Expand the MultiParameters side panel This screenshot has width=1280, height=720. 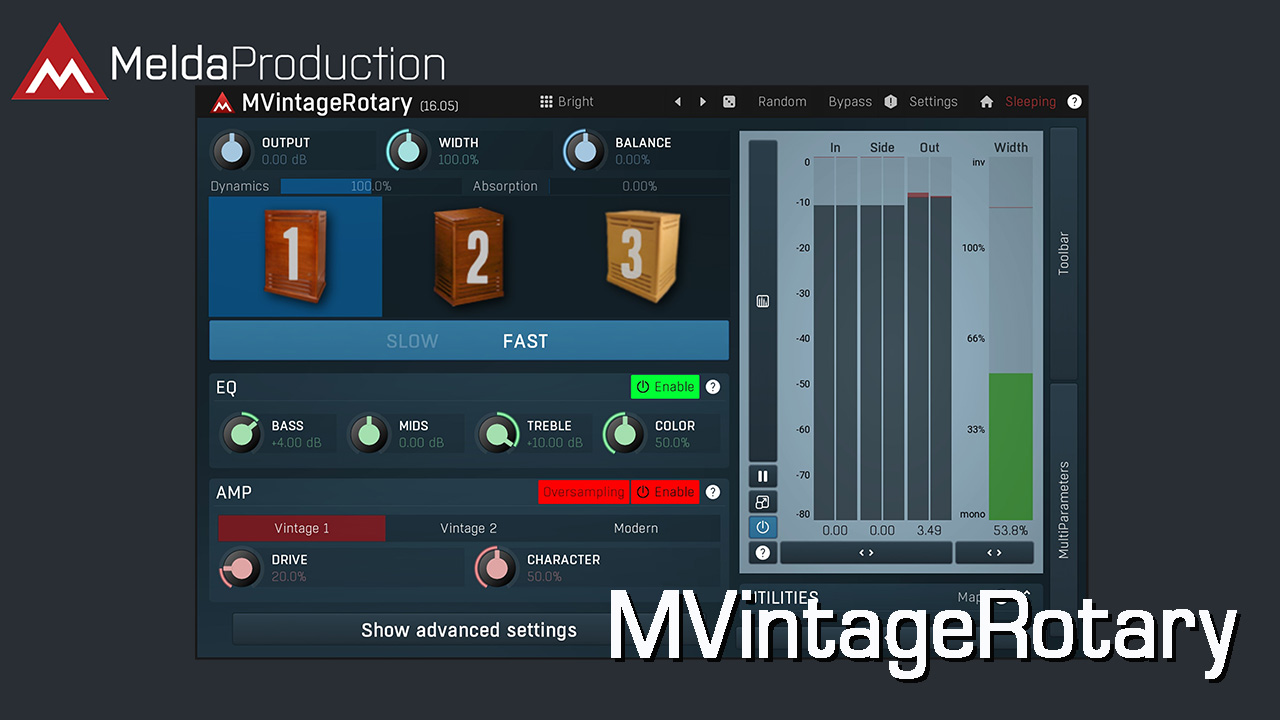coord(1063,510)
